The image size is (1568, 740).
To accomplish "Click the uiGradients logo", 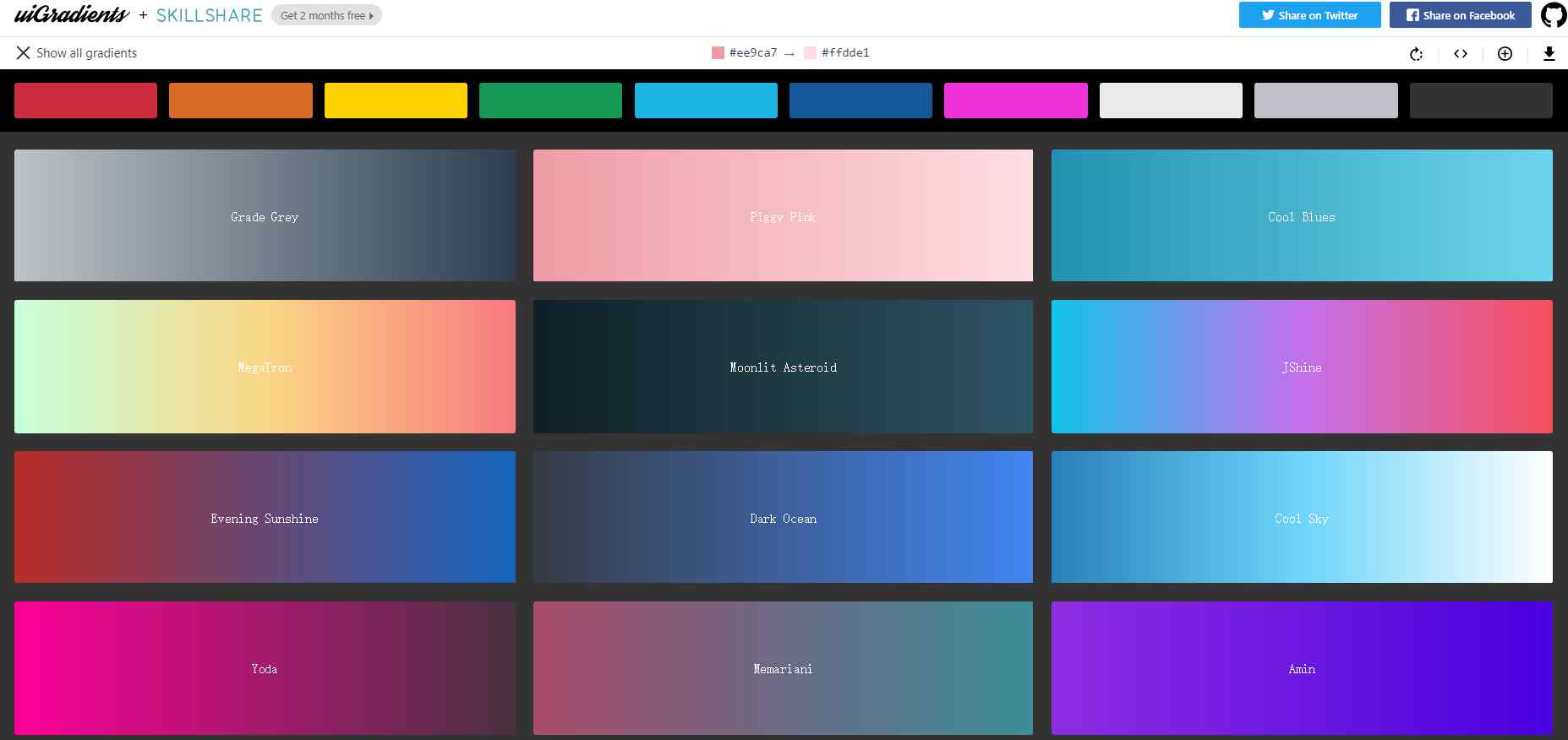I will 72,15.
